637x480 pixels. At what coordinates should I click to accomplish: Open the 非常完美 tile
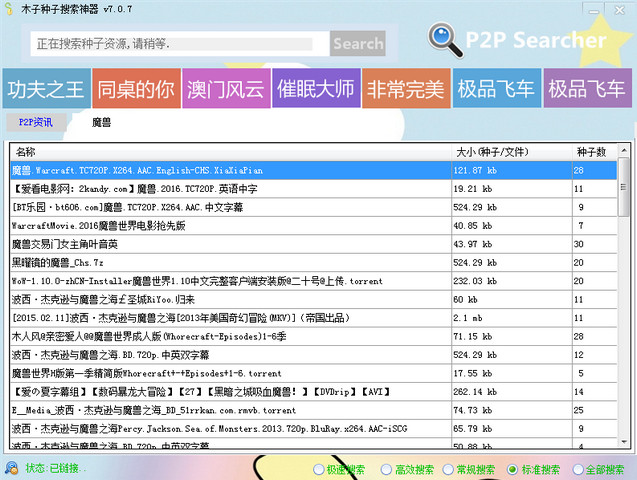406,89
